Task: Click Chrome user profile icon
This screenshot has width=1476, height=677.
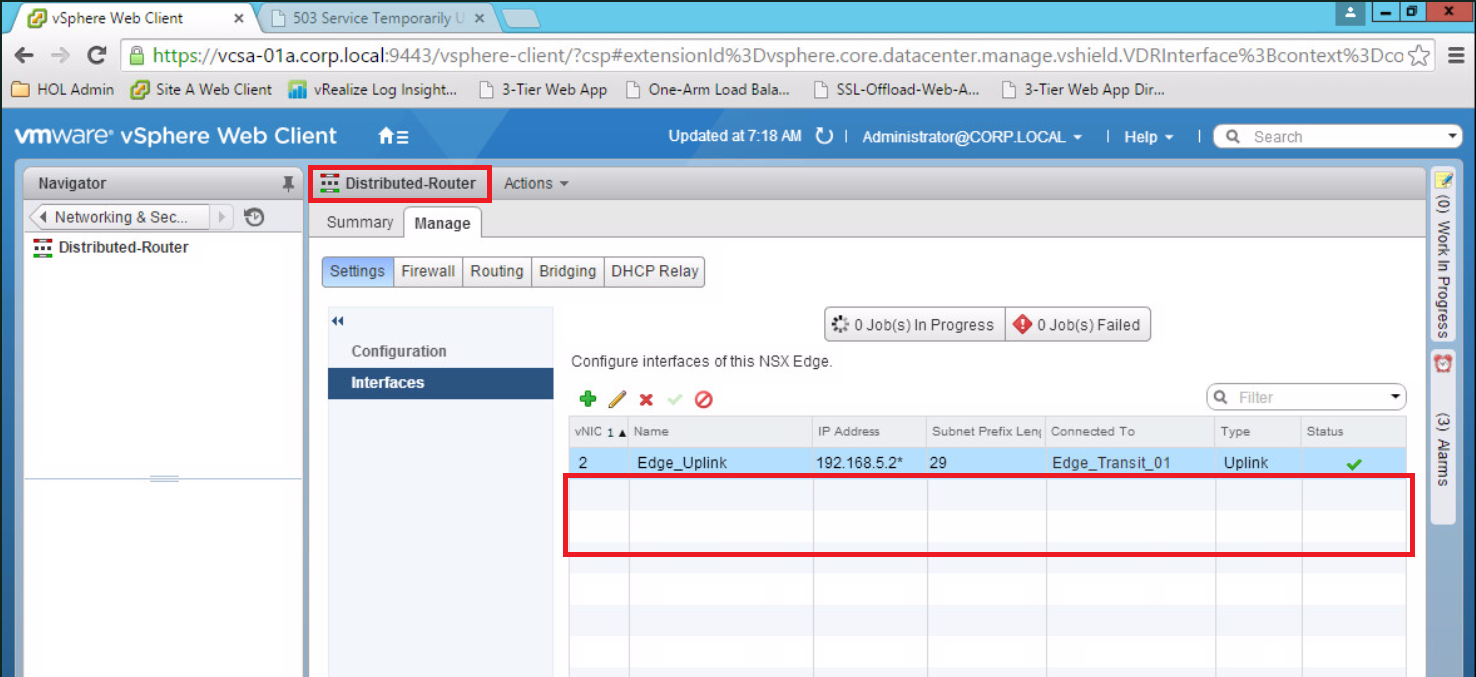Action: [1351, 12]
